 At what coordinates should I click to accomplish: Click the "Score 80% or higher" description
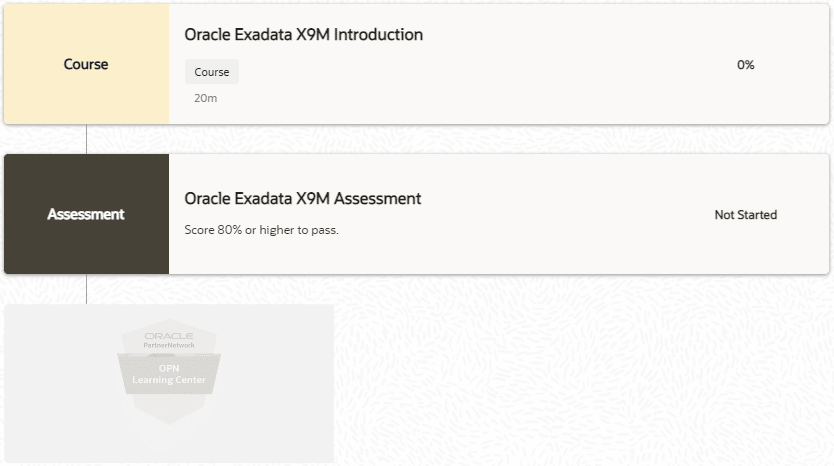click(261, 230)
